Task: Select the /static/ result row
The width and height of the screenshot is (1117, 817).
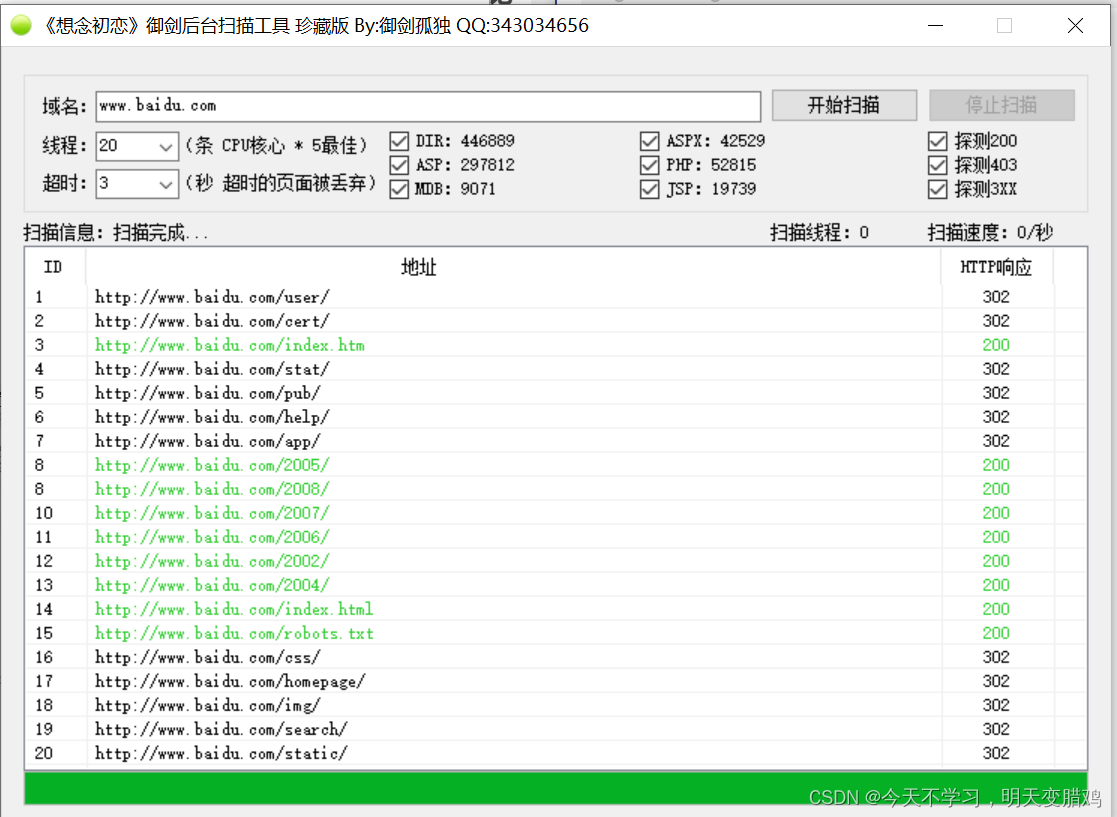Action: (556, 754)
